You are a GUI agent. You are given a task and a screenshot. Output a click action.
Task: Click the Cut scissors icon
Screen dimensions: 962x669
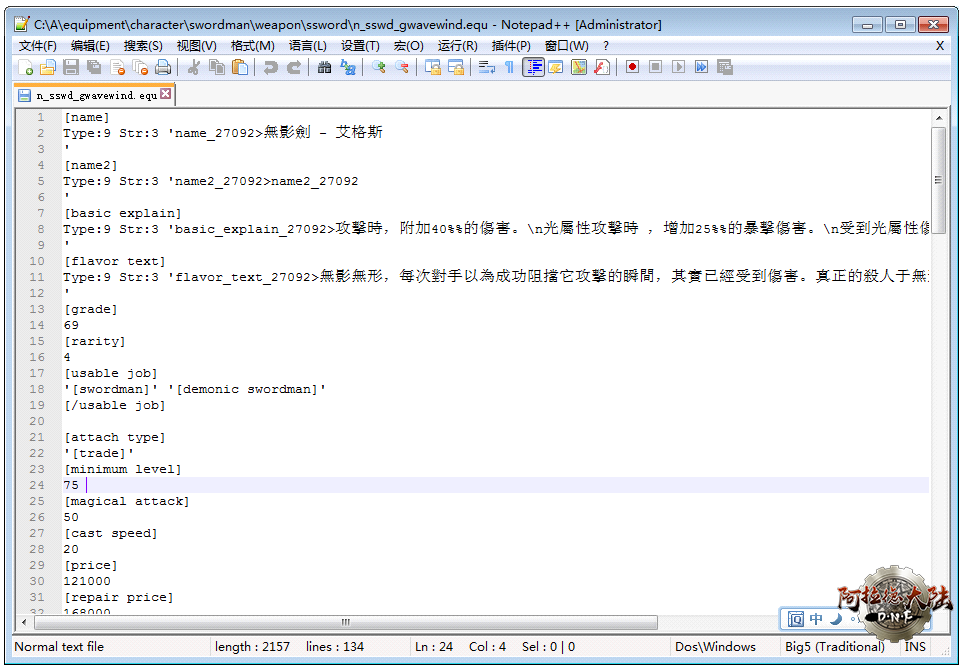tap(194, 67)
